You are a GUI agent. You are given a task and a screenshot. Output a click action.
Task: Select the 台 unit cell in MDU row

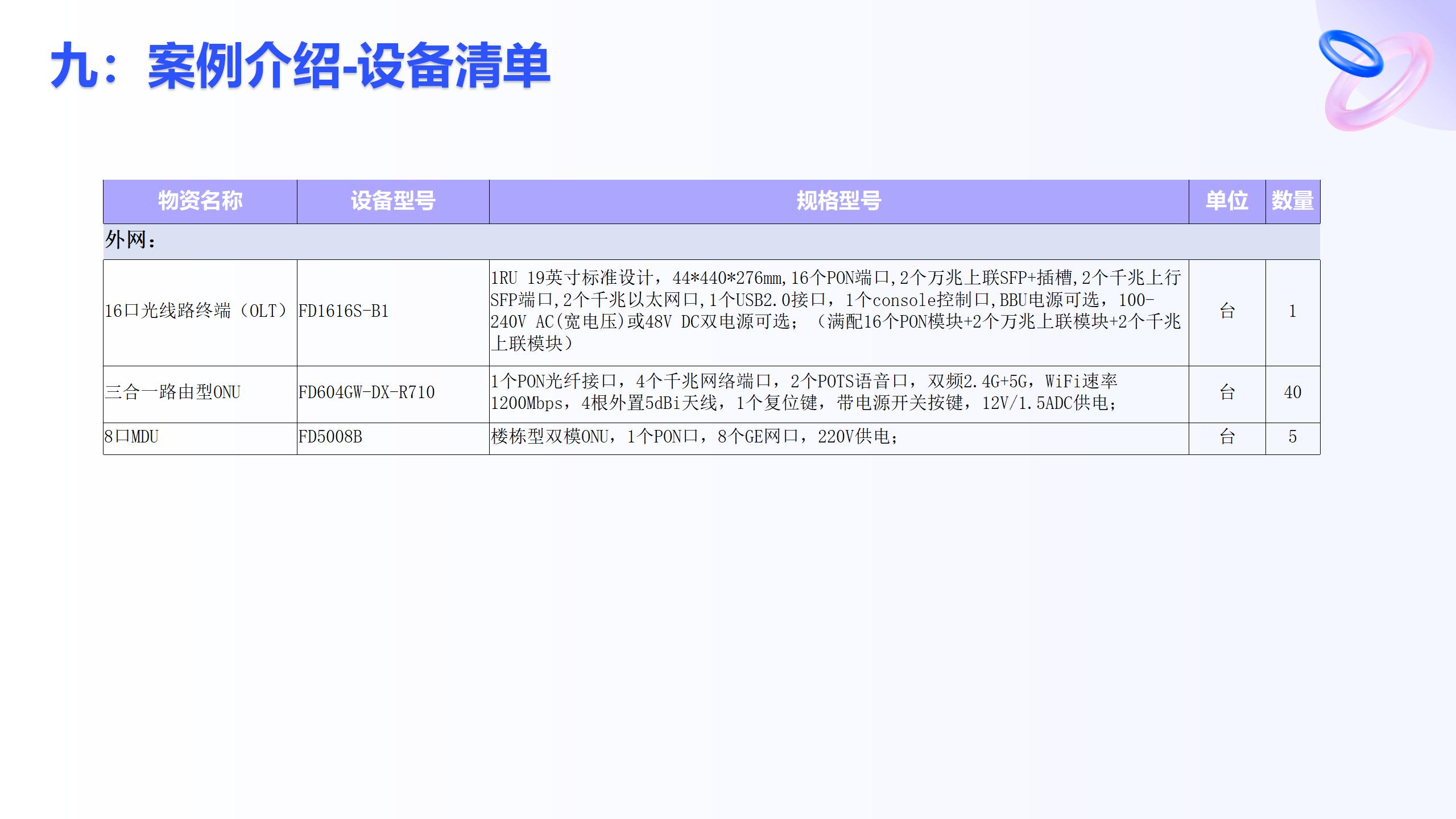pyautogui.click(x=1227, y=438)
